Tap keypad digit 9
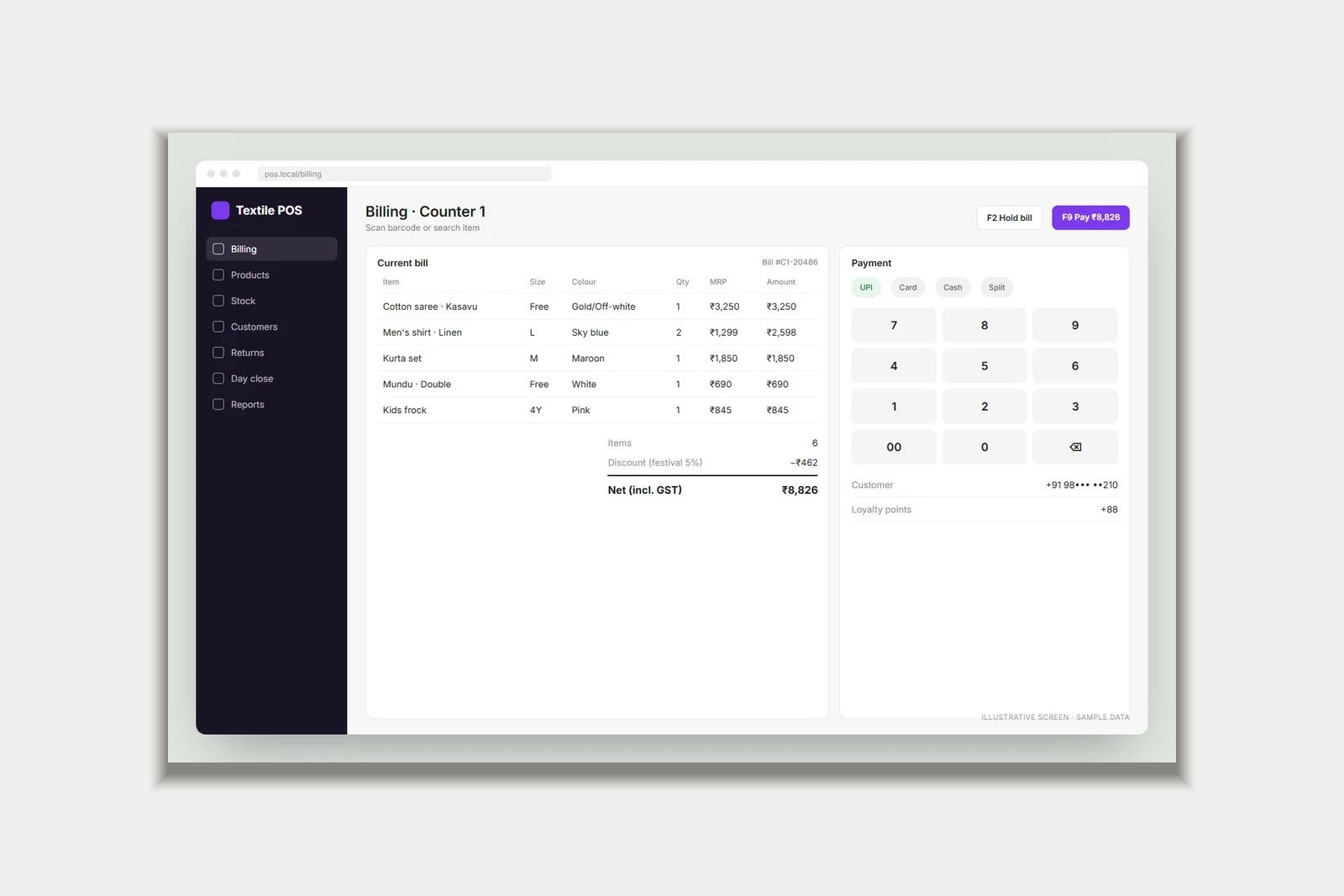Image resolution: width=1344 pixels, height=896 pixels. pyautogui.click(x=1074, y=325)
